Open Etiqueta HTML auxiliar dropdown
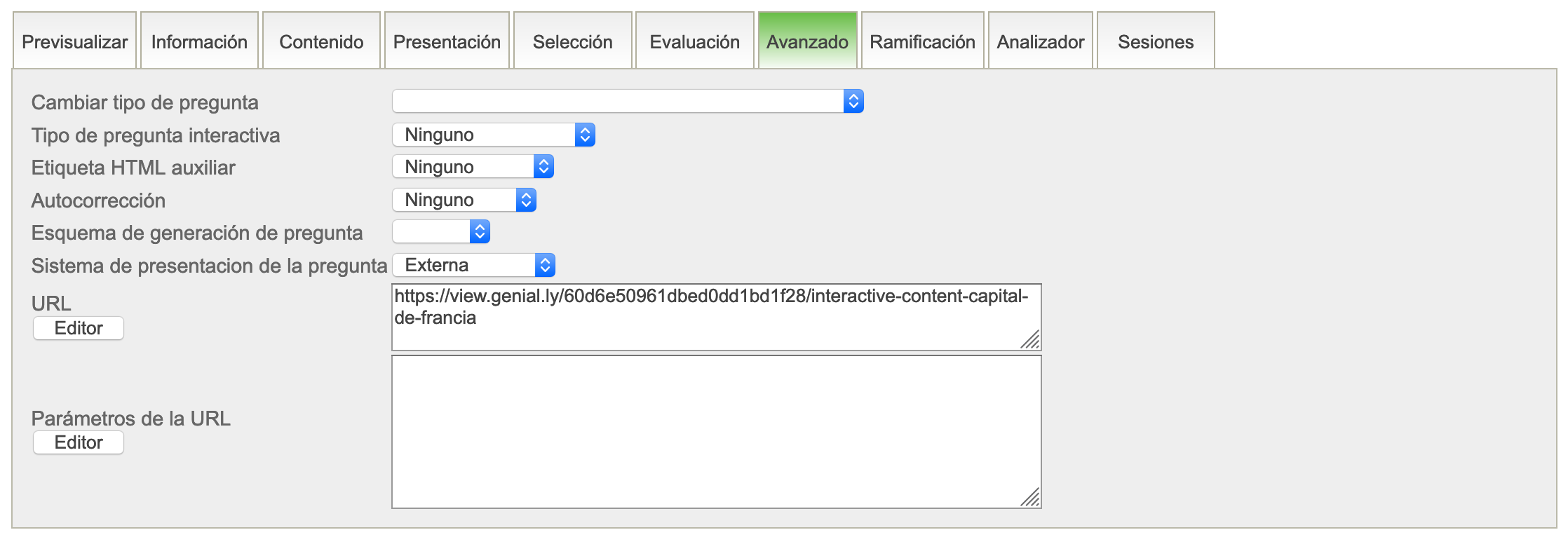This screenshot has height=537, width=1568. (x=473, y=167)
